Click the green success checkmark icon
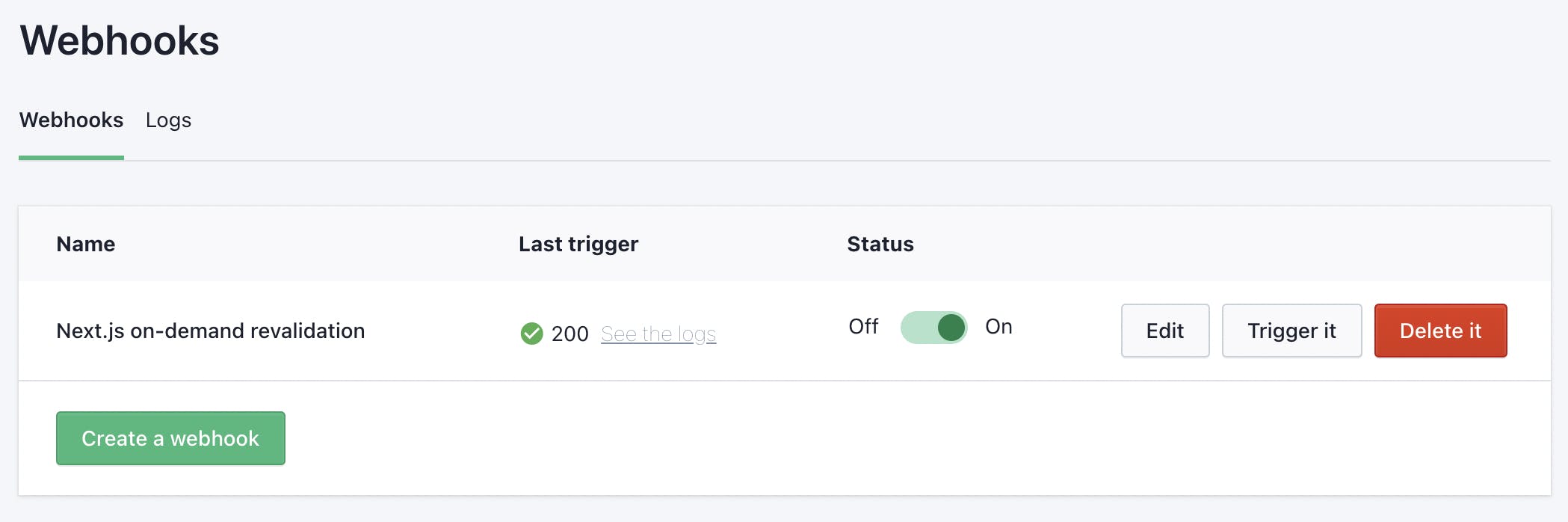The height and width of the screenshot is (522, 1568). pyautogui.click(x=531, y=334)
